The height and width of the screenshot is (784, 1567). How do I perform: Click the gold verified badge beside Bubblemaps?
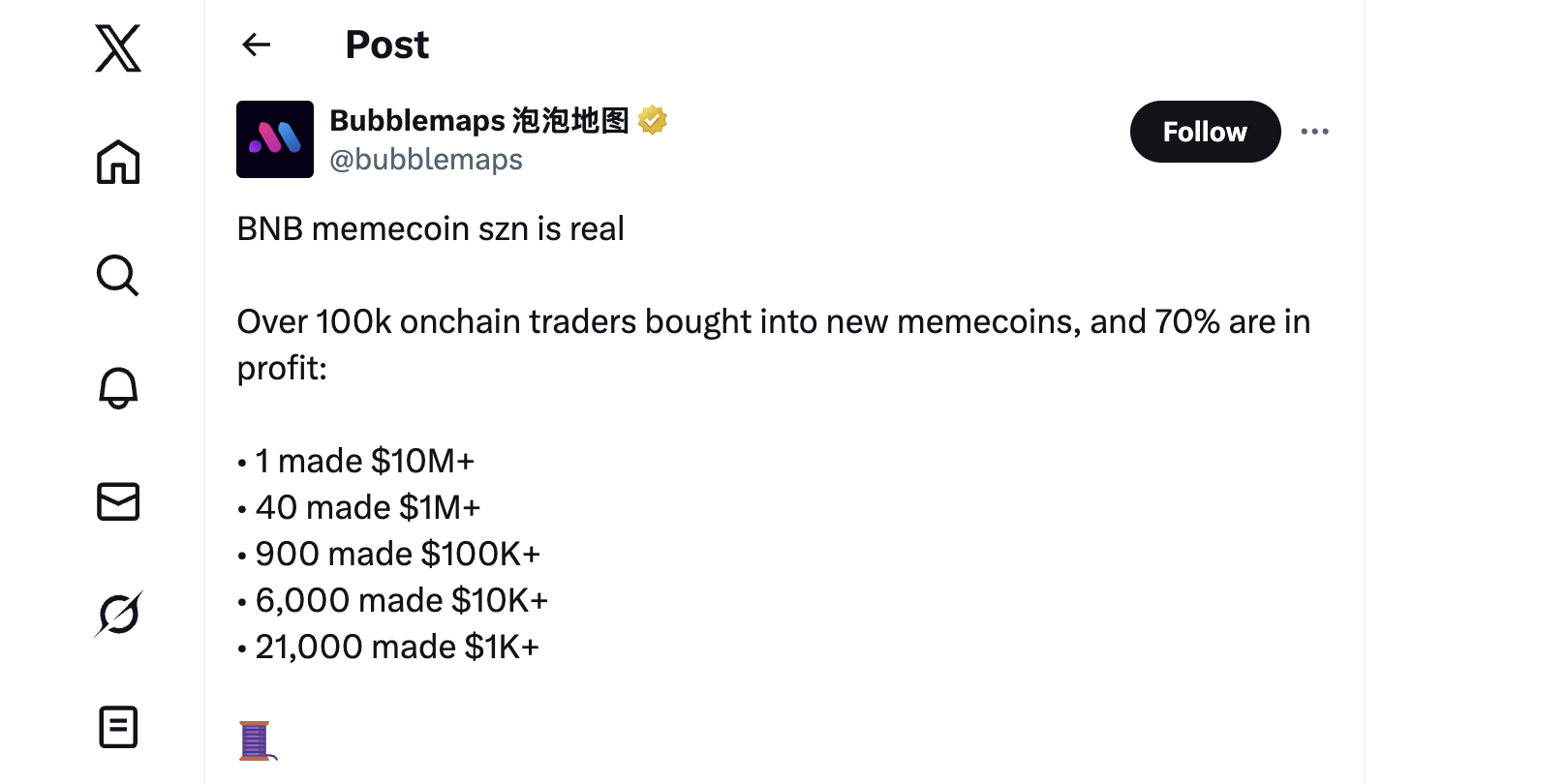coord(653,120)
